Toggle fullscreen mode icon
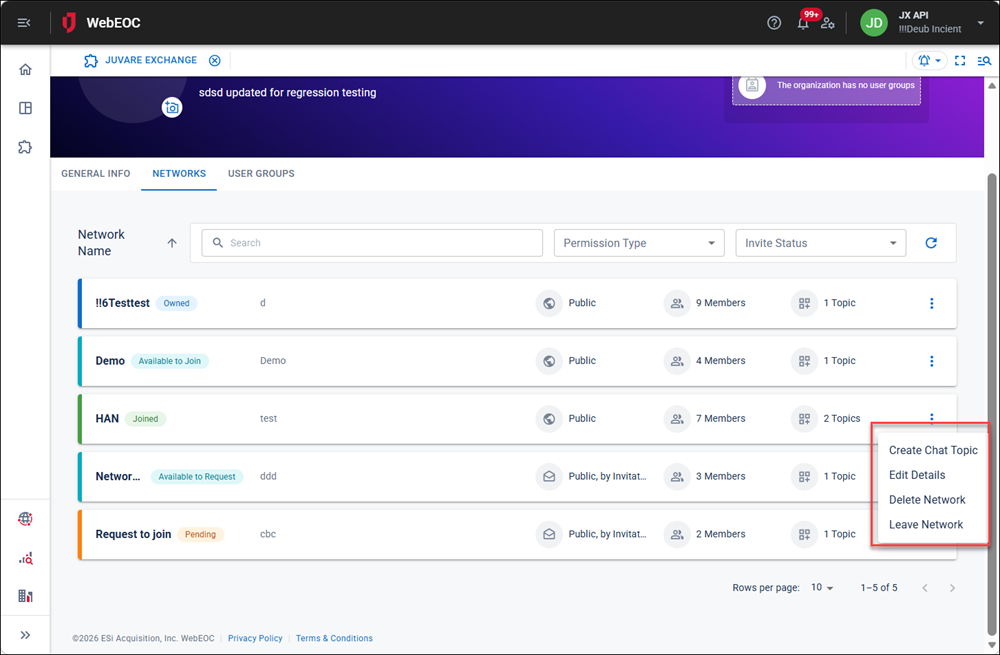The height and width of the screenshot is (655, 1000). pos(960,61)
